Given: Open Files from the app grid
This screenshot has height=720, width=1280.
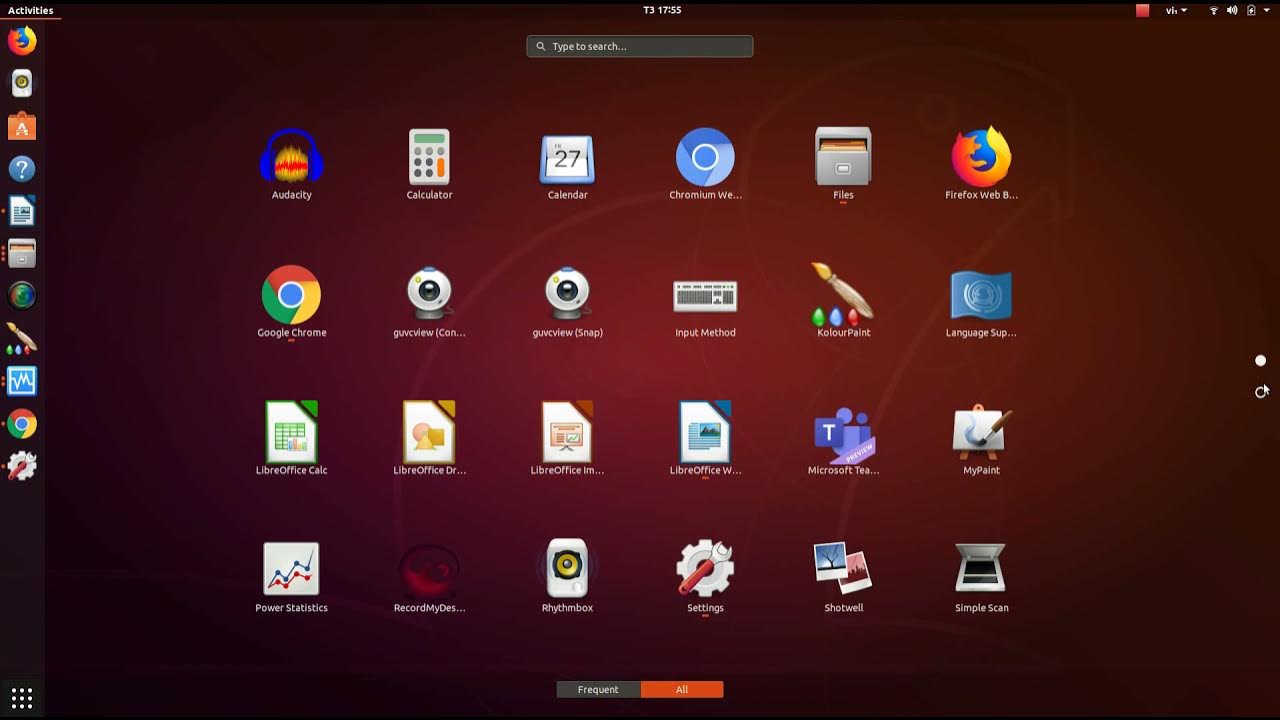Looking at the screenshot, I should 843,164.
